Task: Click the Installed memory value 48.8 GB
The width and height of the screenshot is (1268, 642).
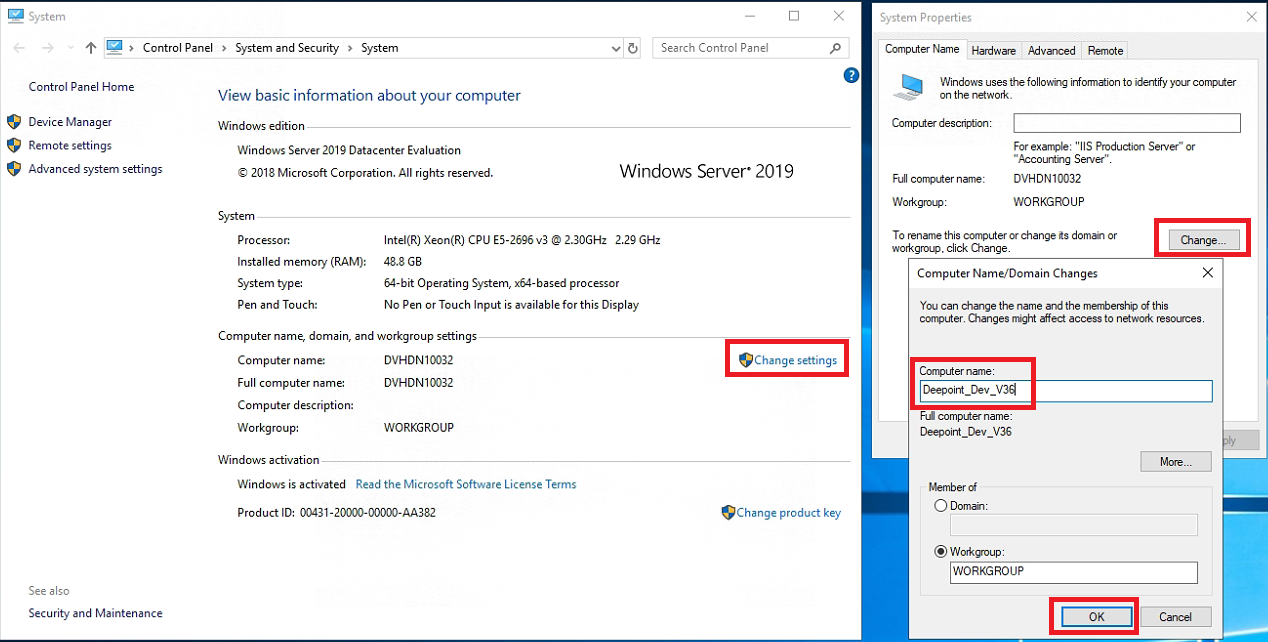Action: [x=403, y=261]
